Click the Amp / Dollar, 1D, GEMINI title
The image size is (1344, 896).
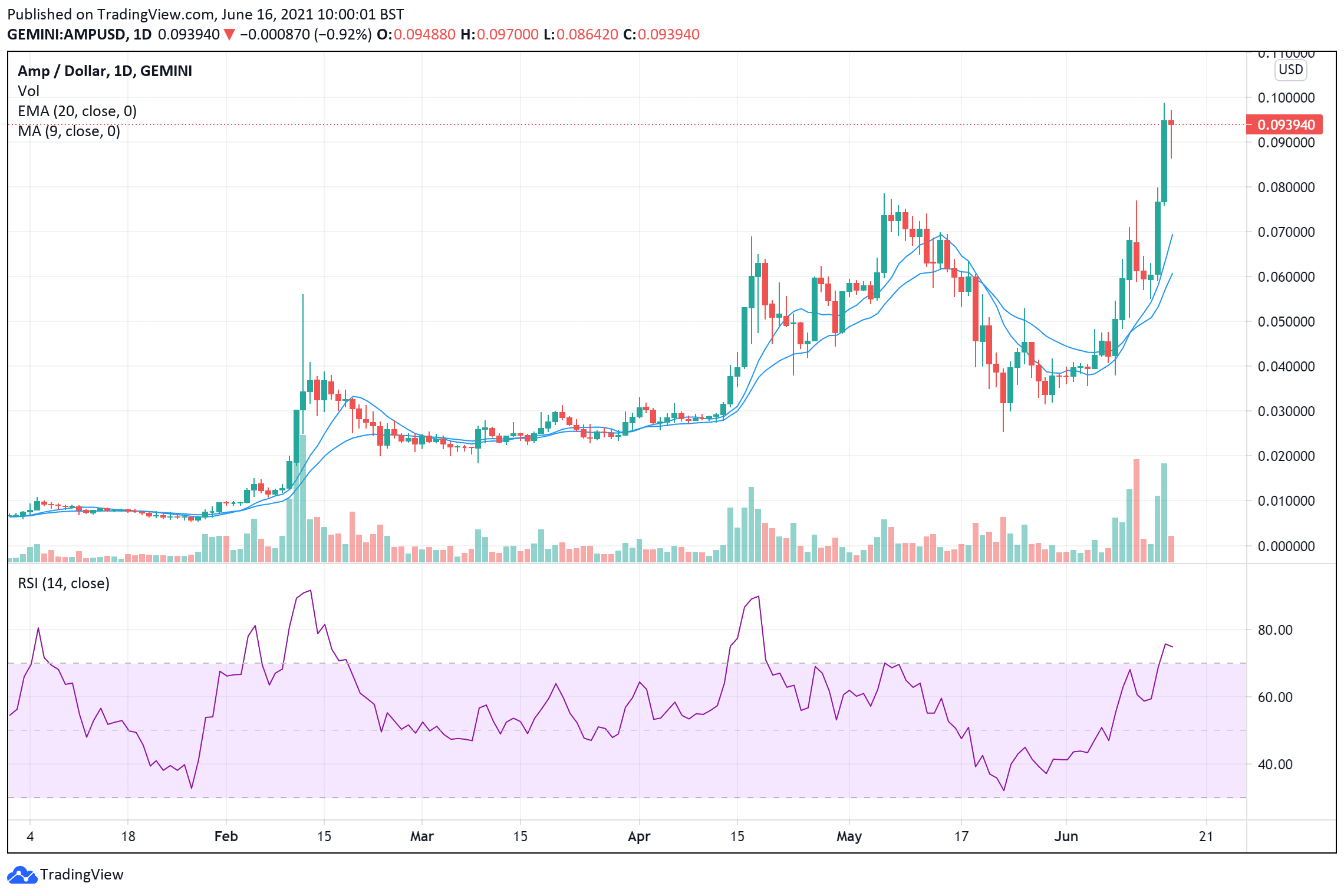[105, 71]
